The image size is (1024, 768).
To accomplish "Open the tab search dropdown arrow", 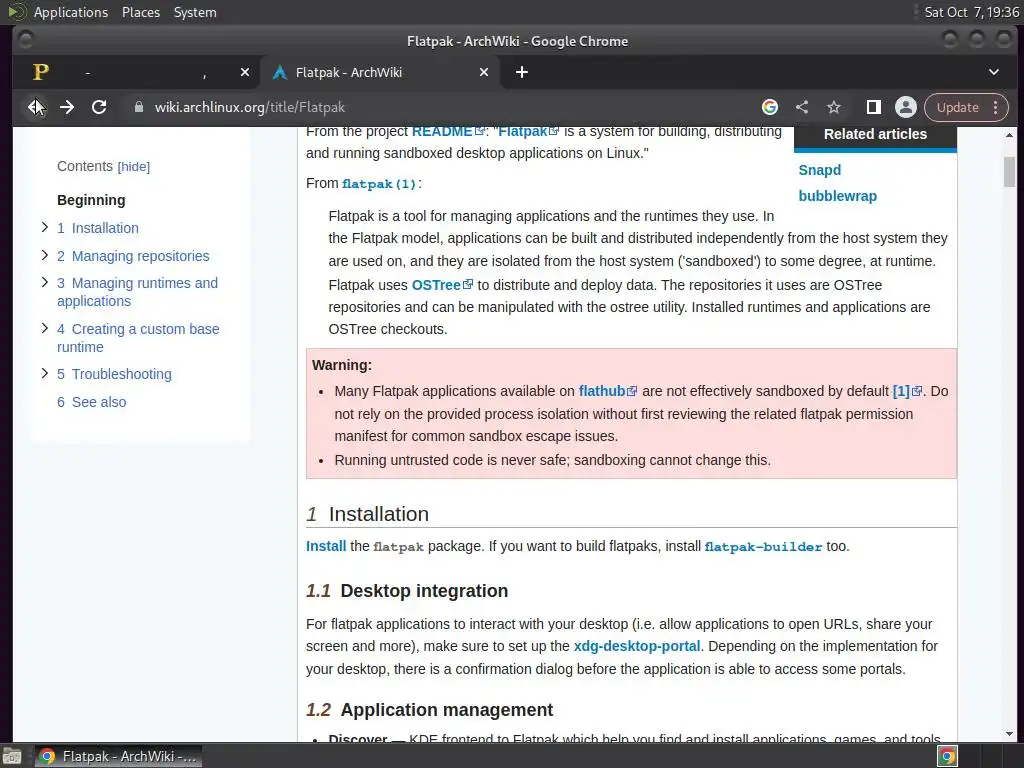I will pos(994,72).
